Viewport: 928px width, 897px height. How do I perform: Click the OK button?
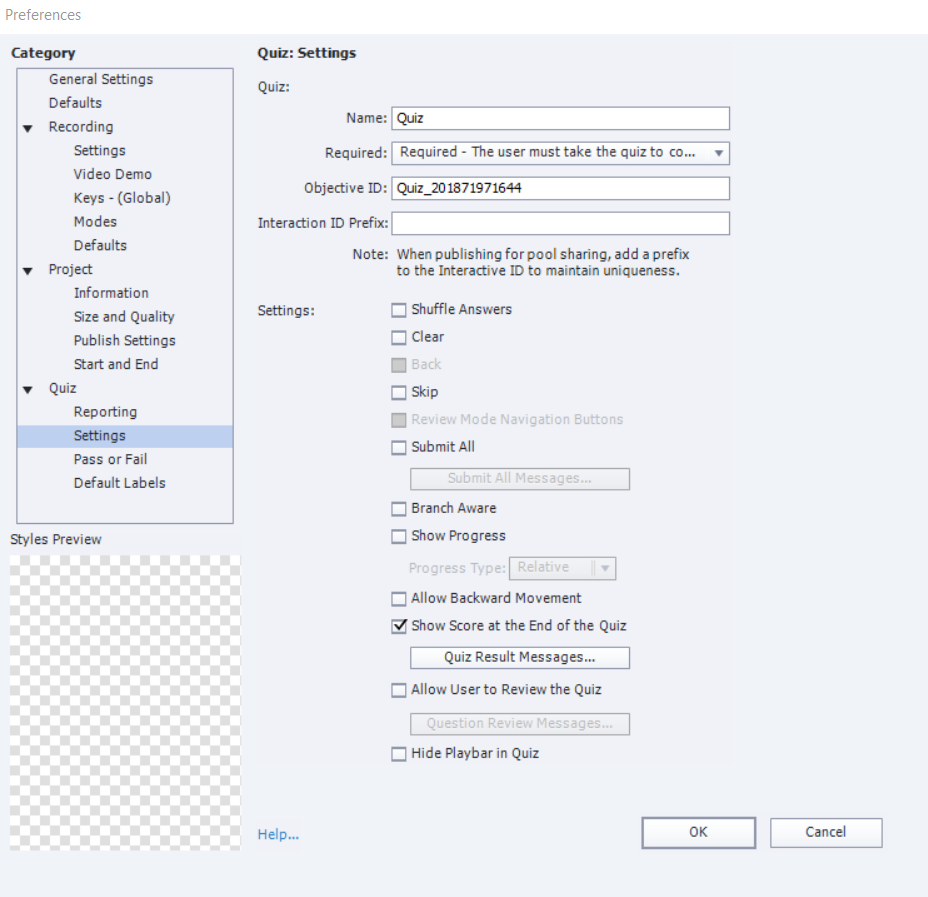click(698, 833)
